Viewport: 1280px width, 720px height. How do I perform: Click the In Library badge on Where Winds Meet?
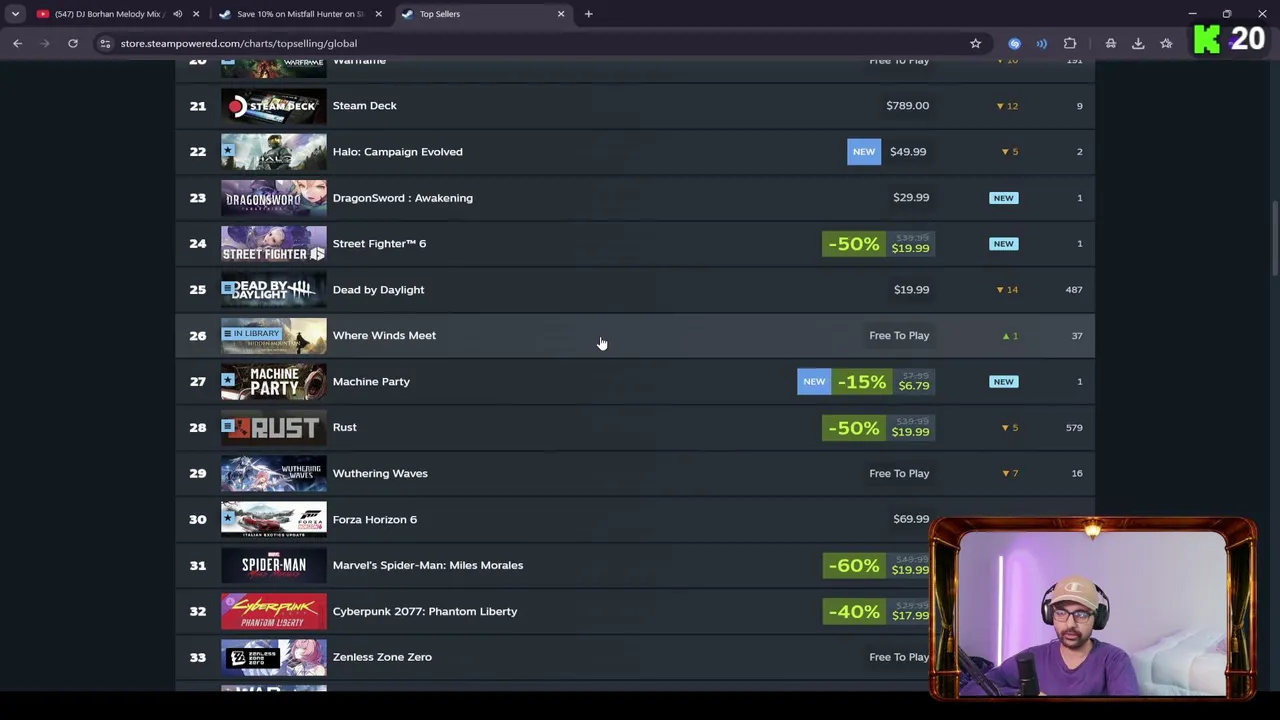(251, 333)
